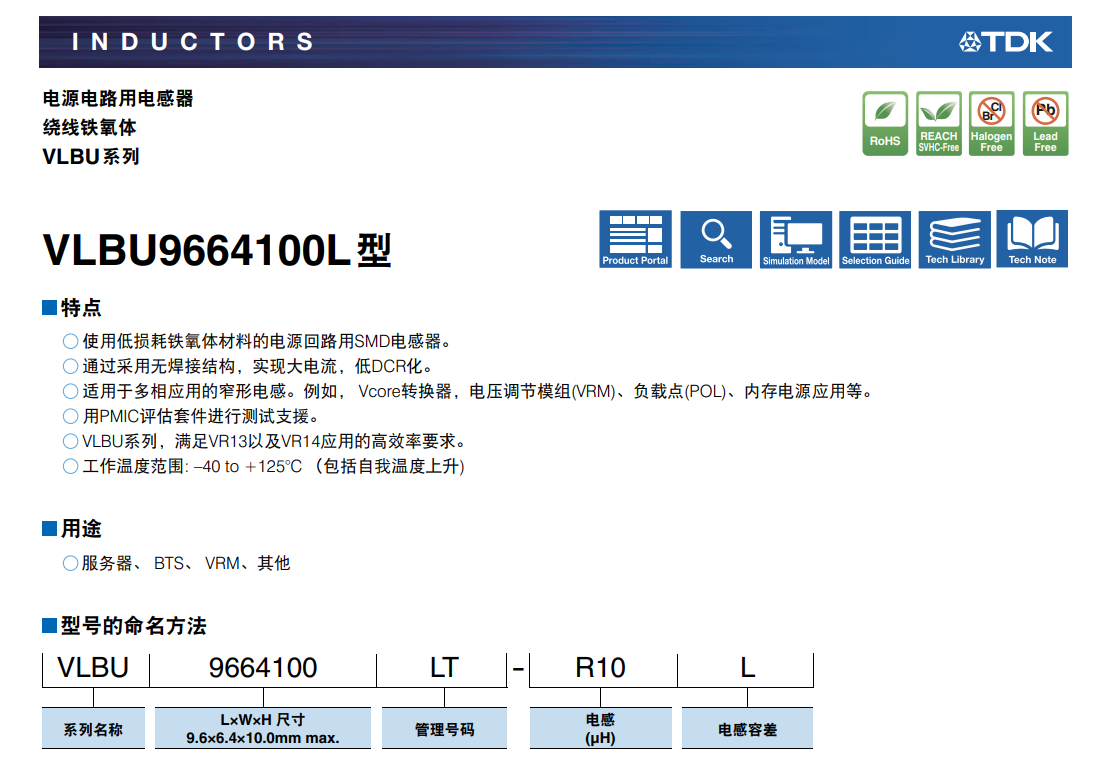Viewport: 1116px width, 765px height.
Task: Click the REACH SVHC-Free badge
Action: (939, 123)
